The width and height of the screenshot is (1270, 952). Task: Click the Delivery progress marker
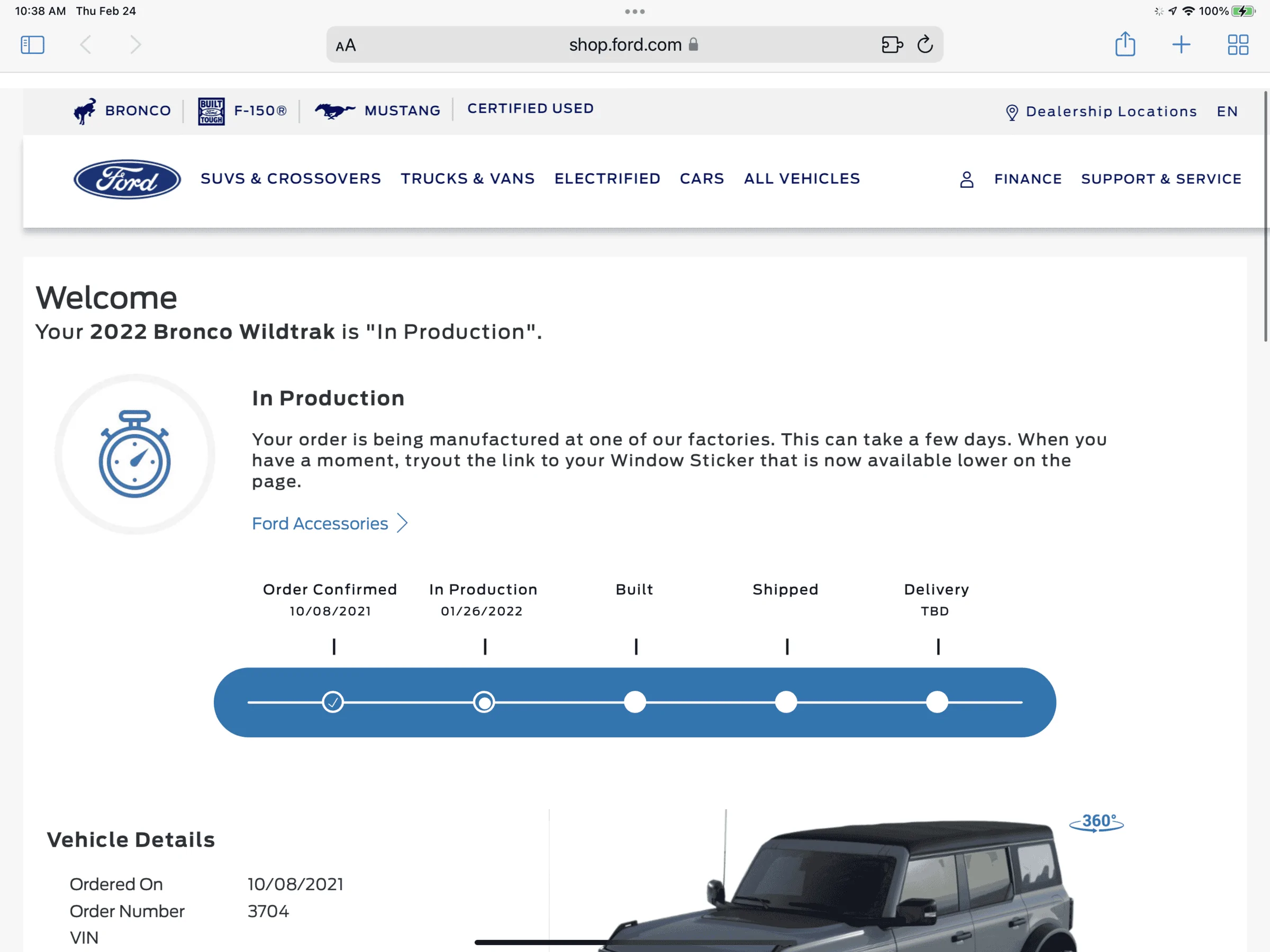(x=937, y=702)
